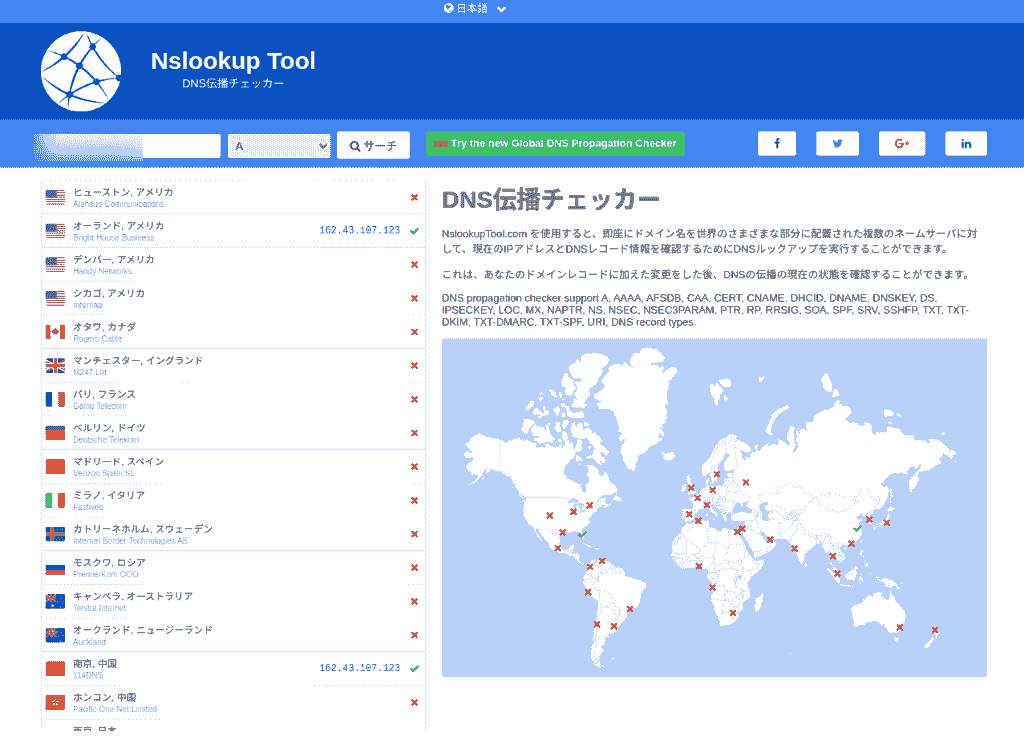Image resolution: width=1024 pixels, height=756 pixels.
Task: Click the Pacific One Net Limited provider name
Action: coord(115,710)
